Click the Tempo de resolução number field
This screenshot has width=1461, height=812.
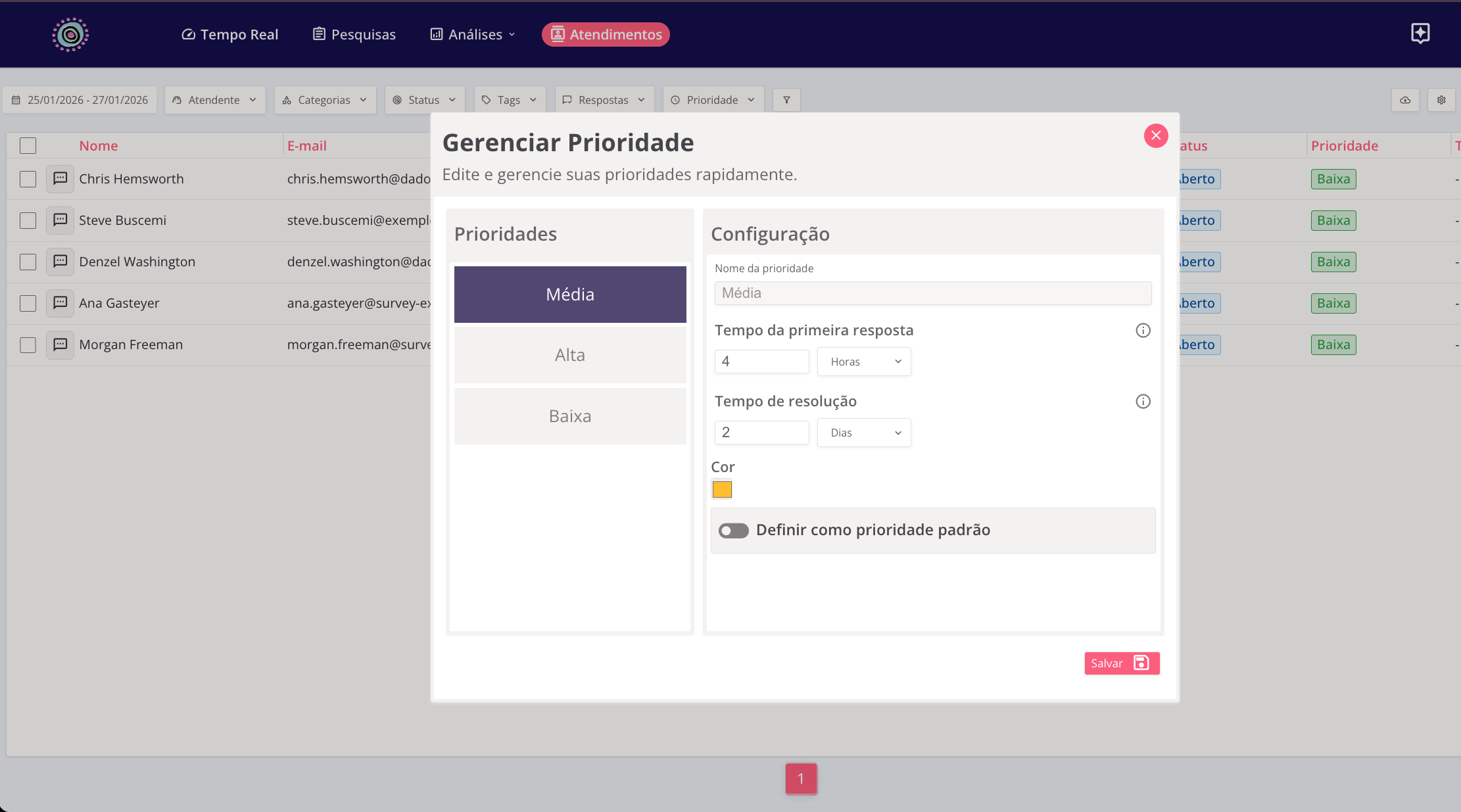pyautogui.click(x=761, y=433)
